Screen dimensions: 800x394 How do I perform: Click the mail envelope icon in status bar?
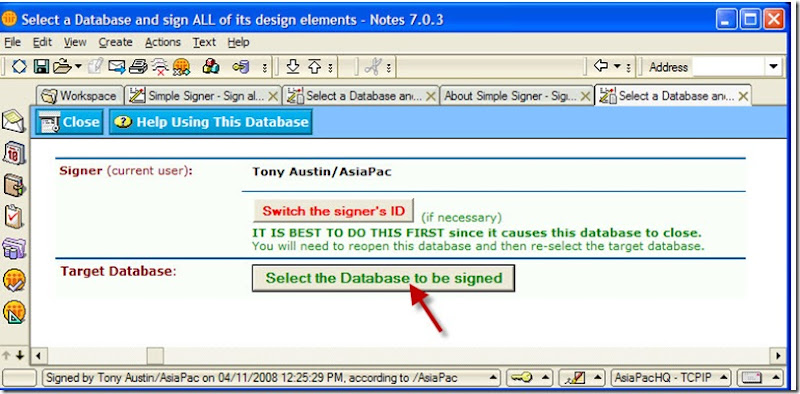752,378
